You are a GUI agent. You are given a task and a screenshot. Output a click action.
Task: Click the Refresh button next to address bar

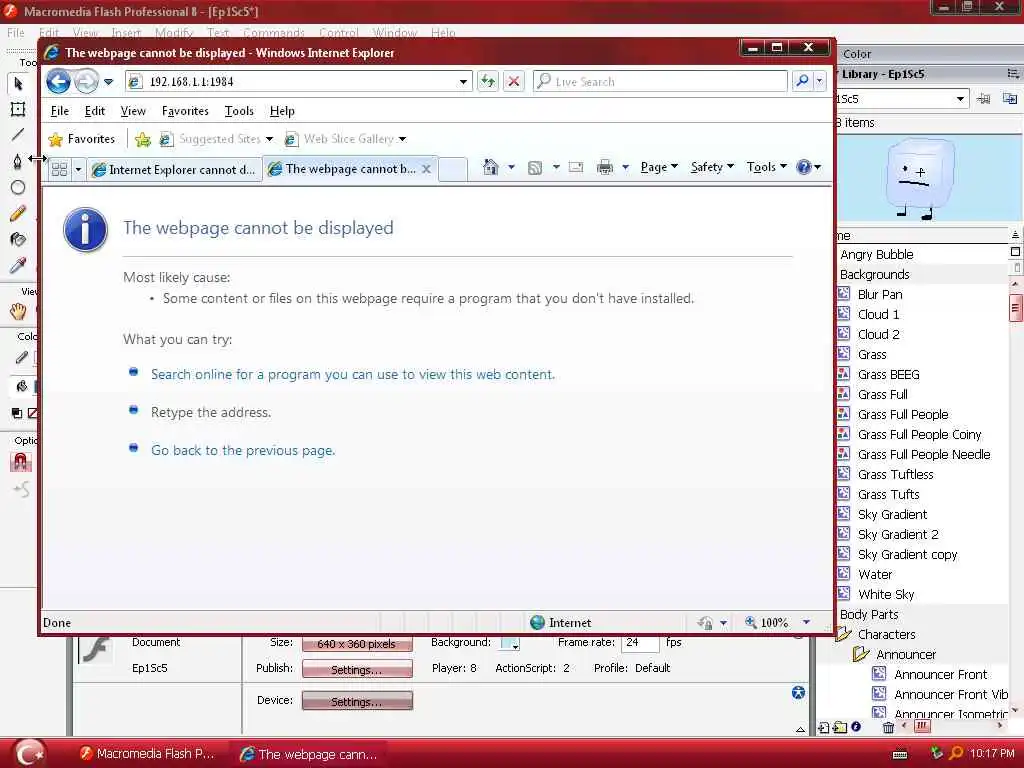488,82
